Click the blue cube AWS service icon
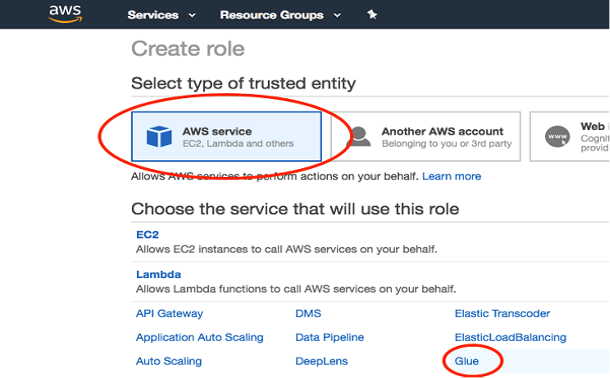Screen dimensions: 610x378 coord(159,136)
